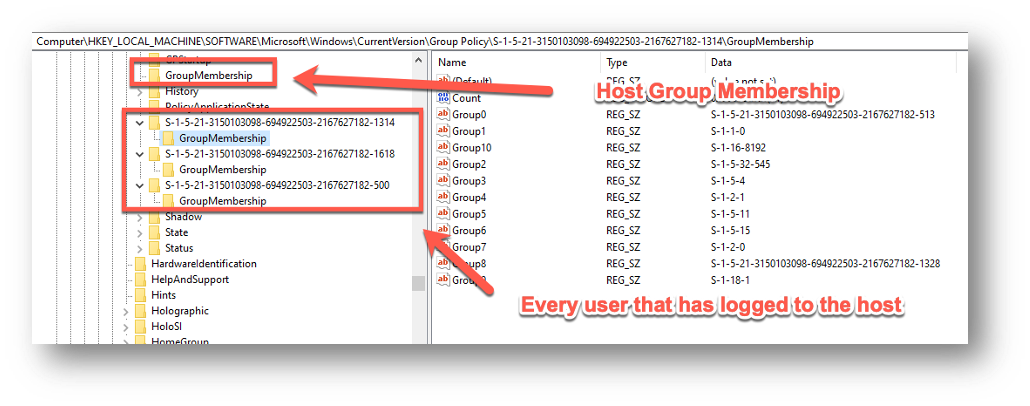Select the Group8 value name
The height and width of the screenshot is (406, 1030).
coord(469,263)
